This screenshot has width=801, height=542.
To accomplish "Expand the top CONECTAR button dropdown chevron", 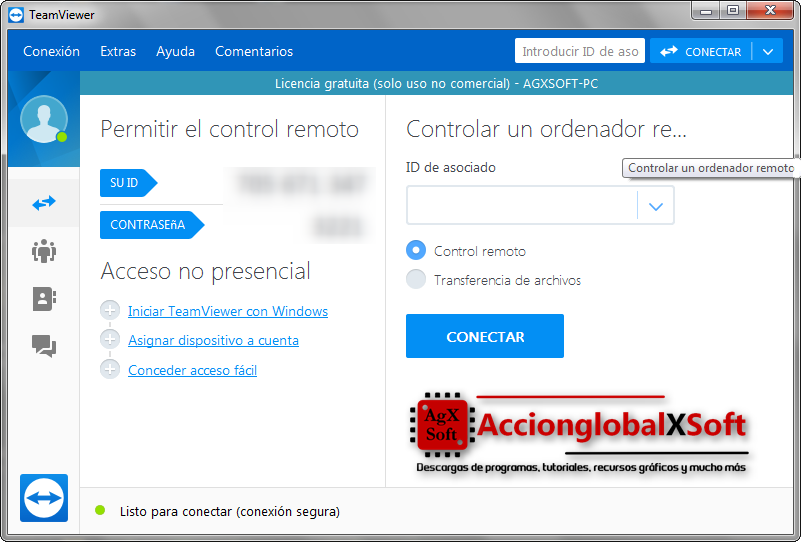I will 768,52.
